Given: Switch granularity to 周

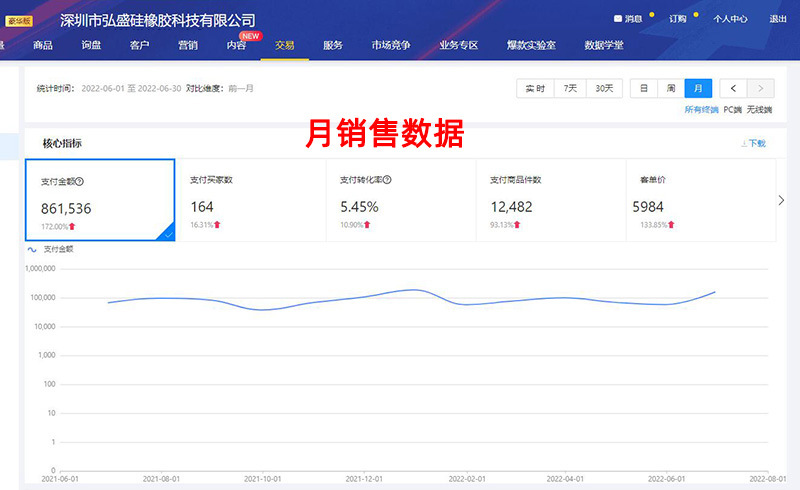Looking at the screenshot, I should [671, 88].
